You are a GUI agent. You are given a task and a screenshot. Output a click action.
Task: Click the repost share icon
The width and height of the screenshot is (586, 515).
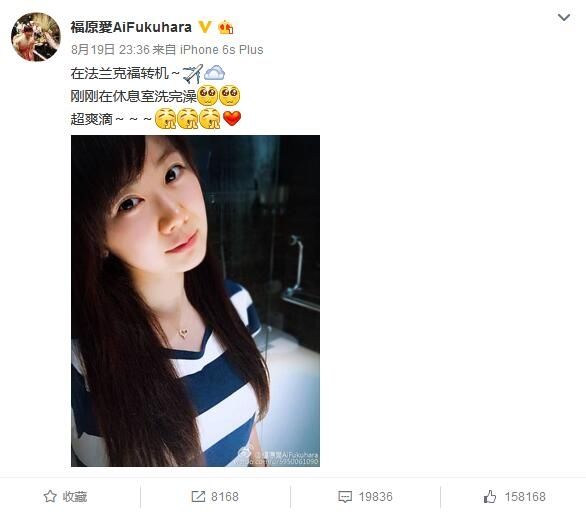click(x=198, y=496)
